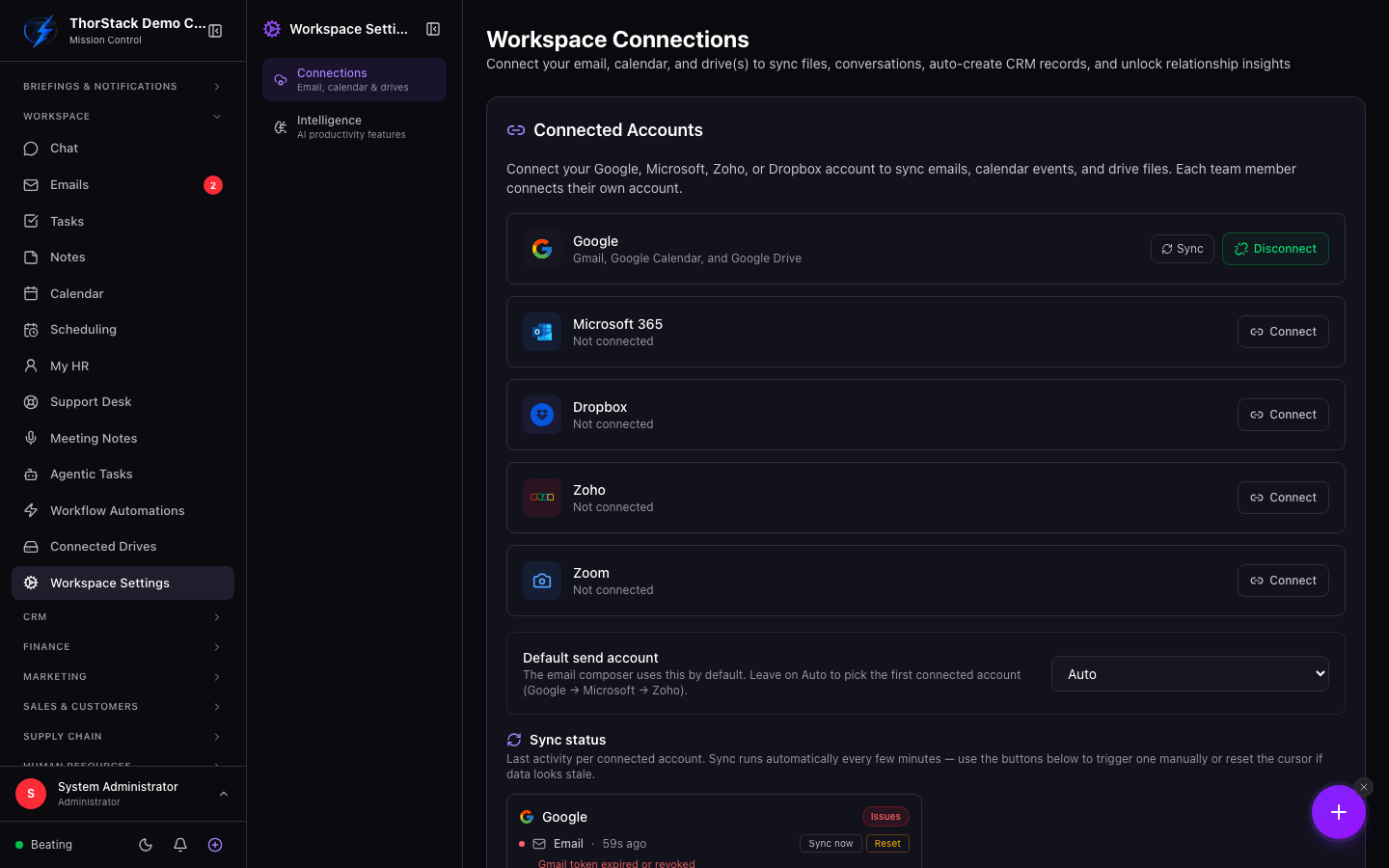Expand the CRM section

(x=123, y=617)
